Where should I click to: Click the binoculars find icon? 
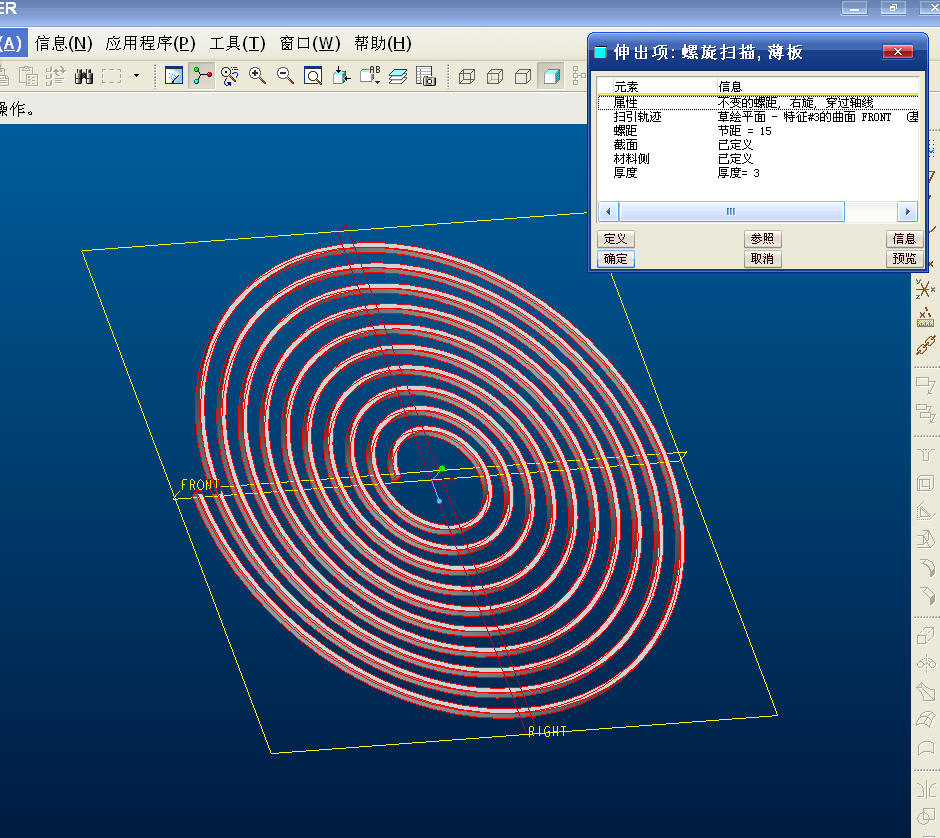click(84, 76)
